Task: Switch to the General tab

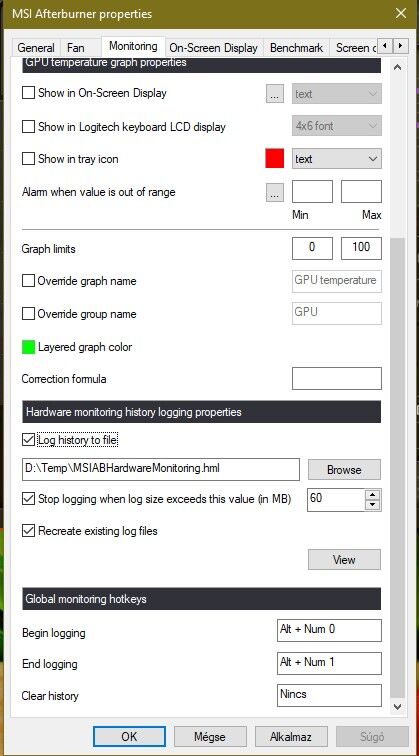Action: pos(36,48)
